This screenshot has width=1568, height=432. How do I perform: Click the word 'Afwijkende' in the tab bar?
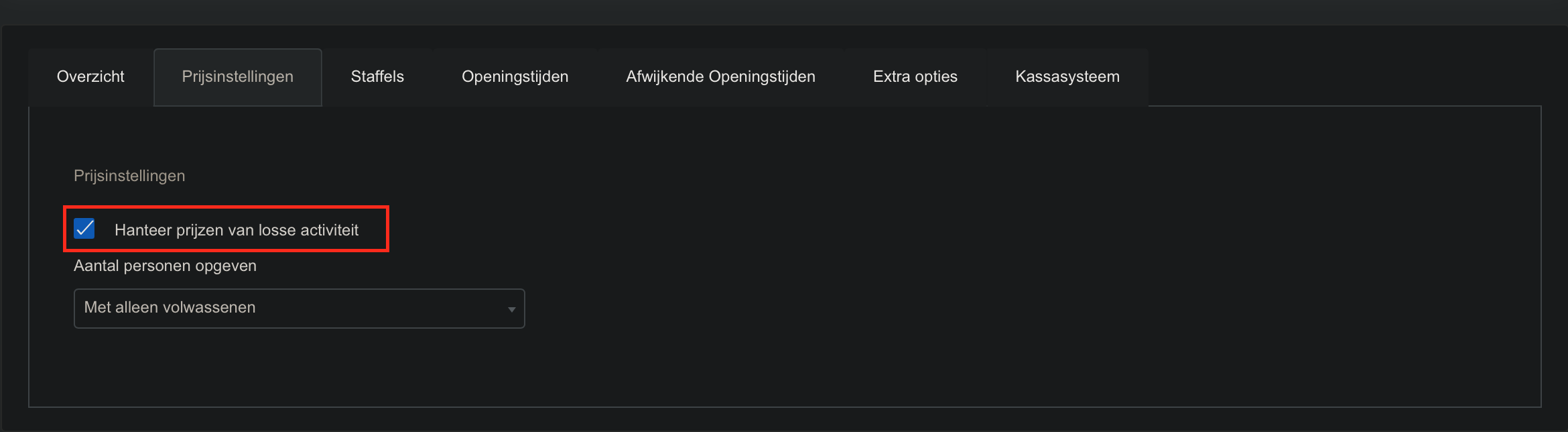tap(665, 76)
